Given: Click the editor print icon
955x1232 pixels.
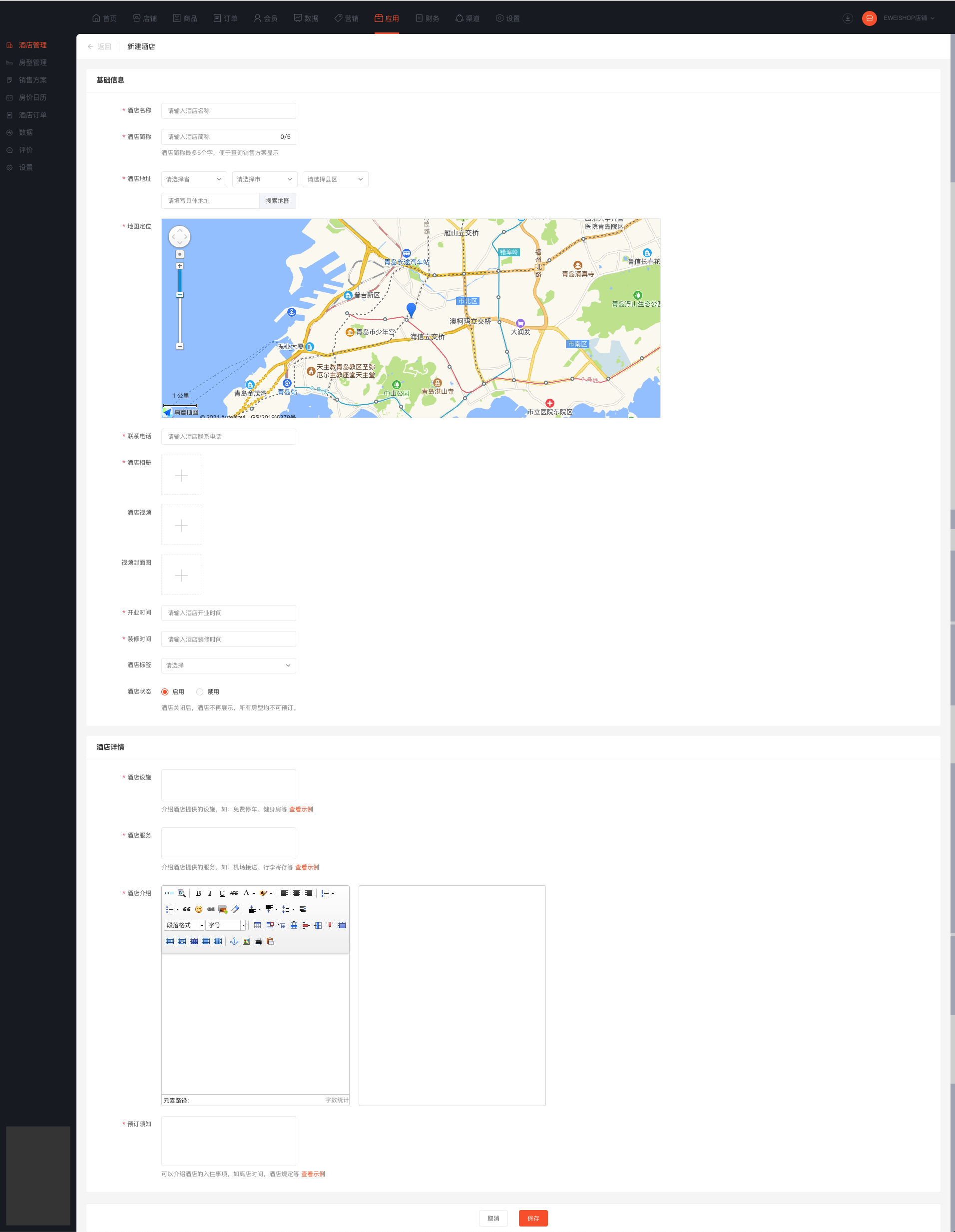Looking at the screenshot, I should pos(258,941).
